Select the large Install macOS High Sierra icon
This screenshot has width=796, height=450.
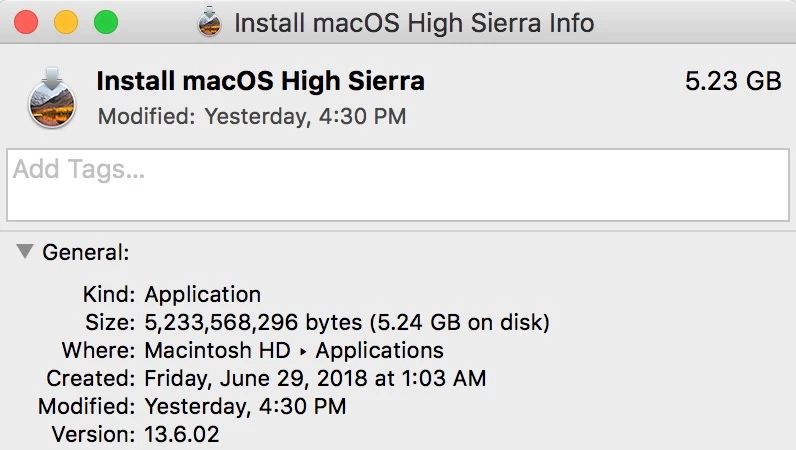coord(51,98)
